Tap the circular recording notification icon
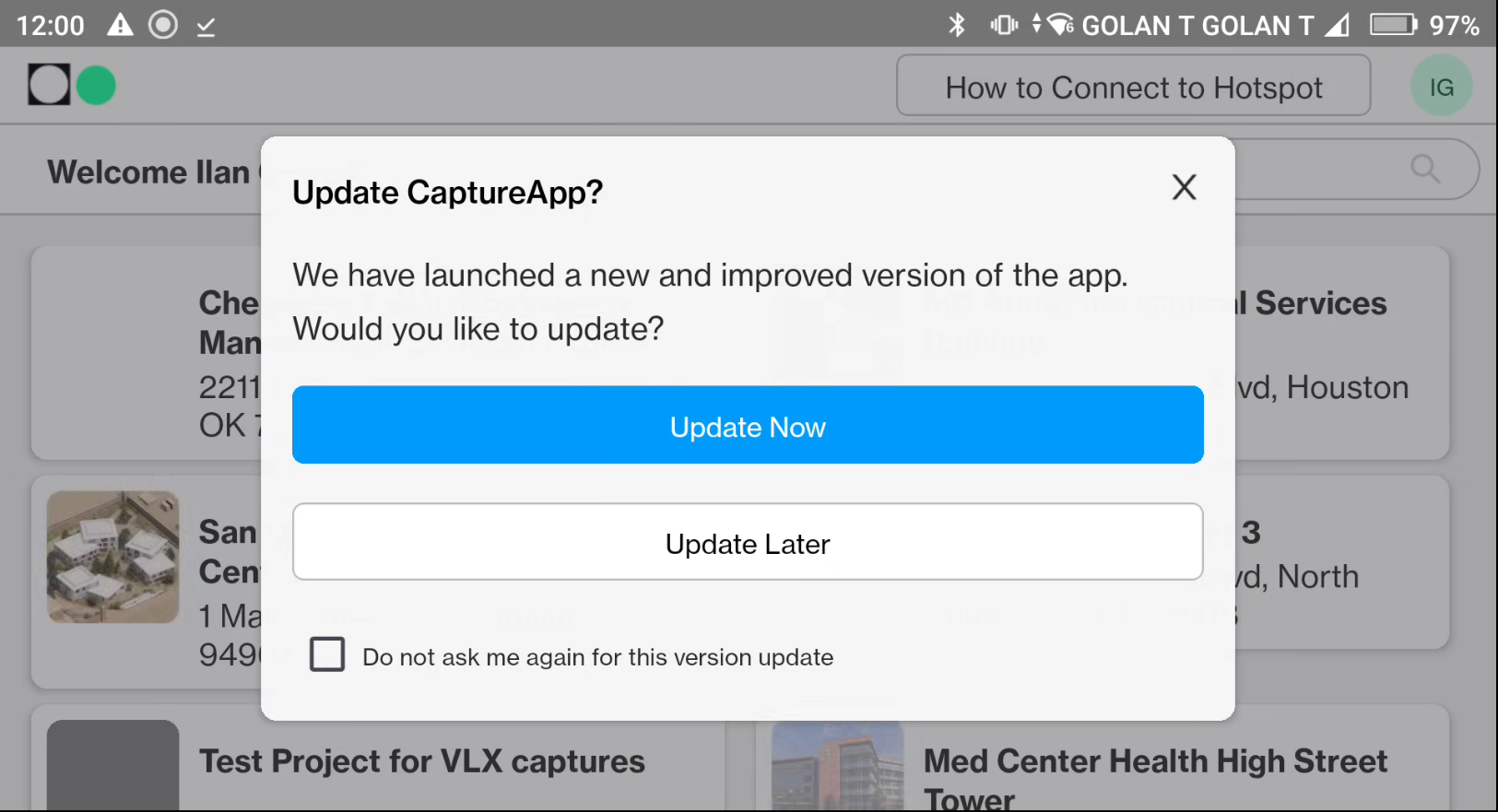Viewport: 1498px width, 812px height. (x=163, y=25)
